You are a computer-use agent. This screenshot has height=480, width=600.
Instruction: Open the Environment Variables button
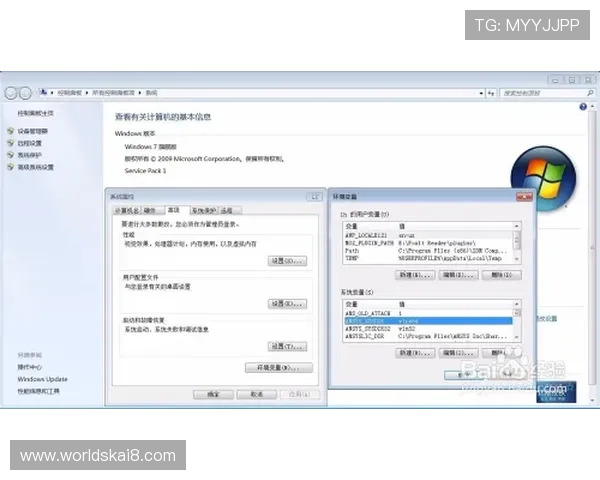[273, 368]
